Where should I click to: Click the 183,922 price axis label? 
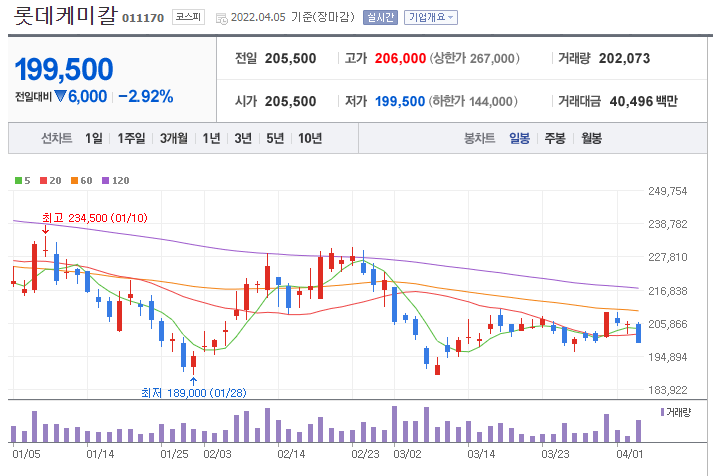coord(668,390)
